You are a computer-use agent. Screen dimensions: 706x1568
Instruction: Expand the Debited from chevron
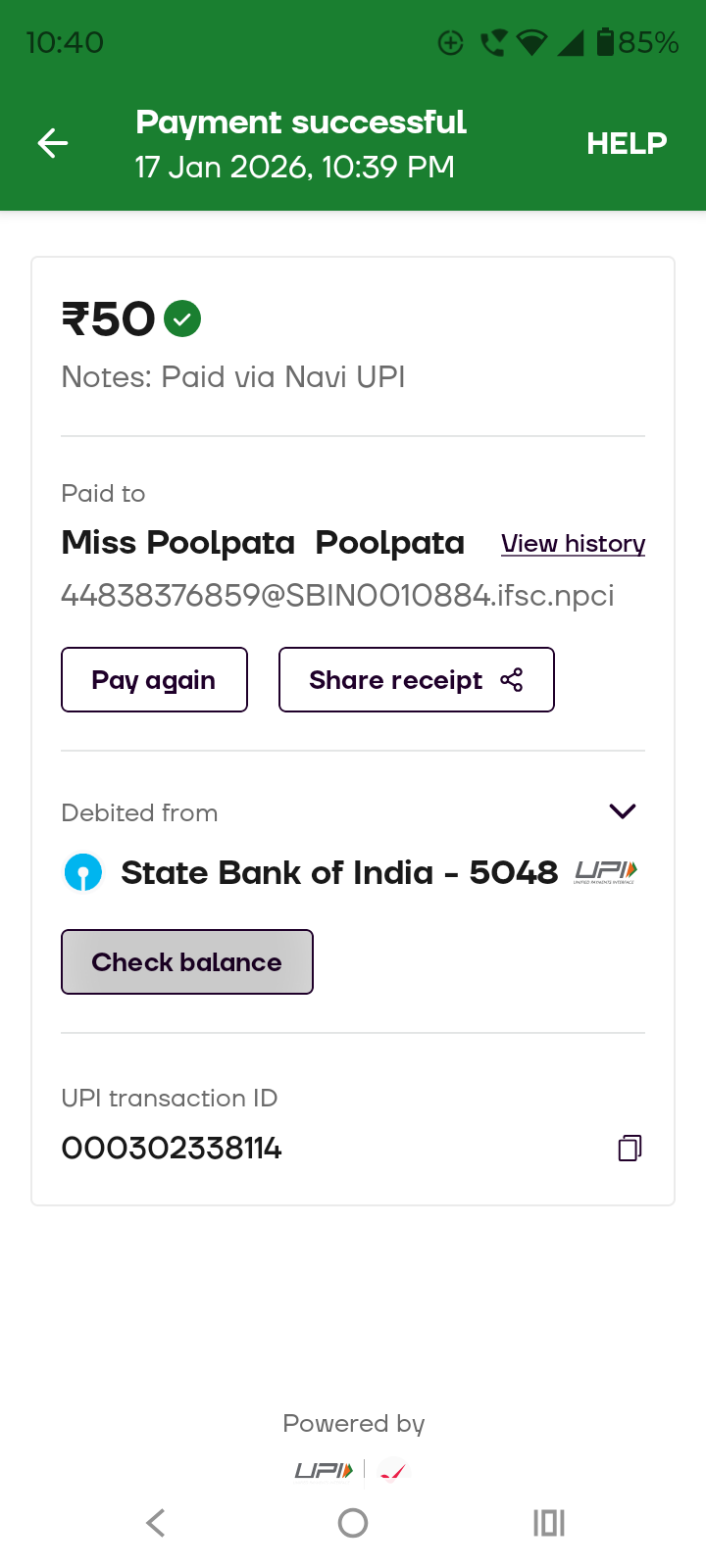point(623,811)
